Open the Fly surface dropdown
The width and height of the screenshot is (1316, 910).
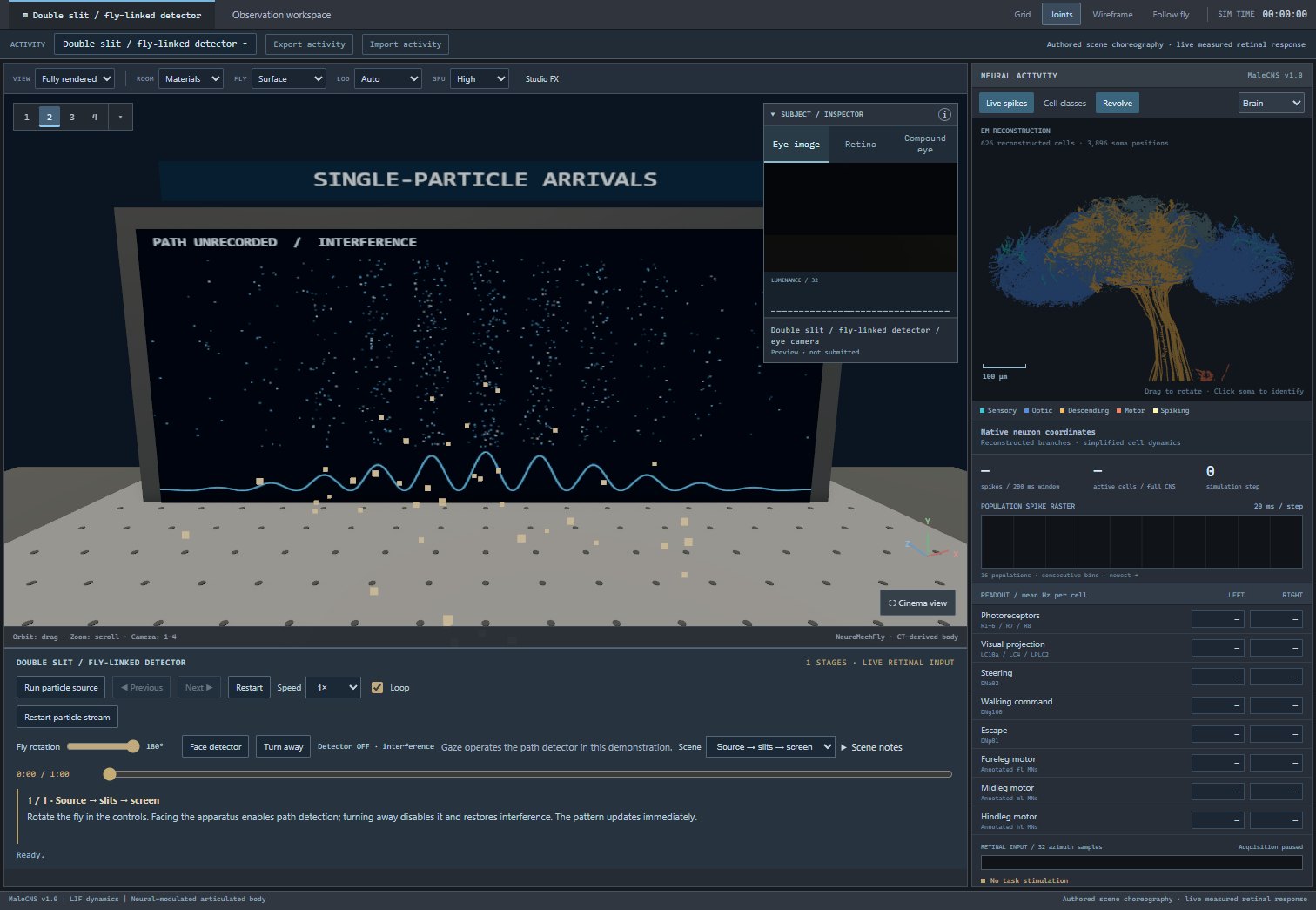point(289,78)
